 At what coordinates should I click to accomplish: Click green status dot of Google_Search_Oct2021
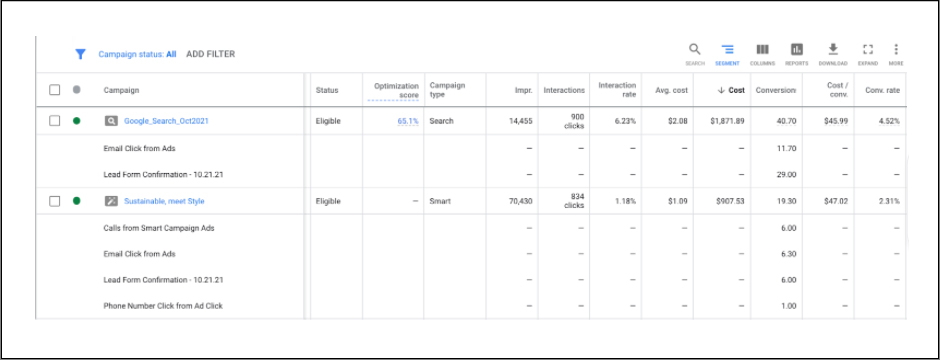click(76, 121)
